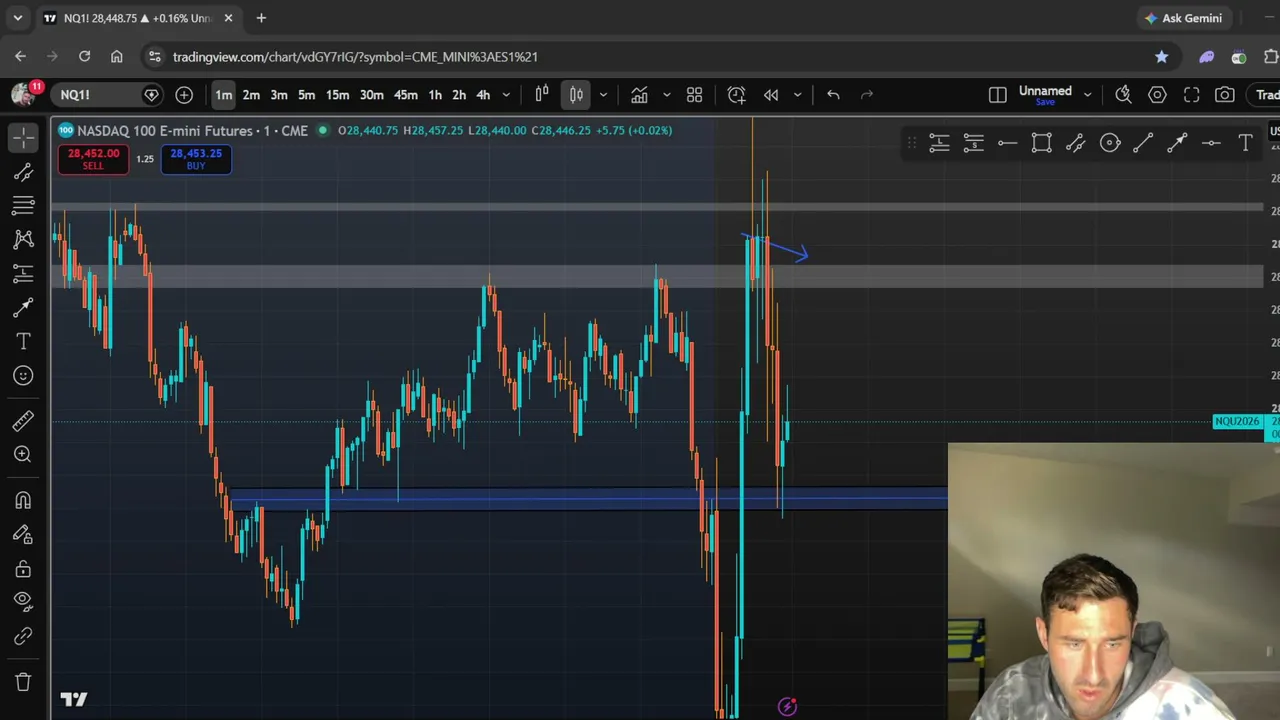Activate the zoom in tool
Image resolution: width=1280 pixels, height=720 pixels.
click(23, 455)
